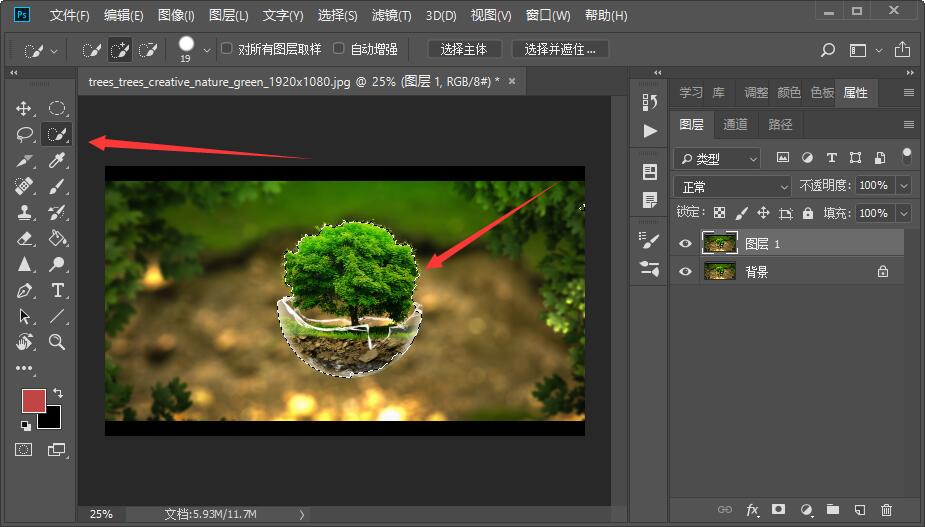Image resolution: width=925 pixels, height=527 pixels.
Task: Select the Lasso tool
Action: (x=24, y=135)
